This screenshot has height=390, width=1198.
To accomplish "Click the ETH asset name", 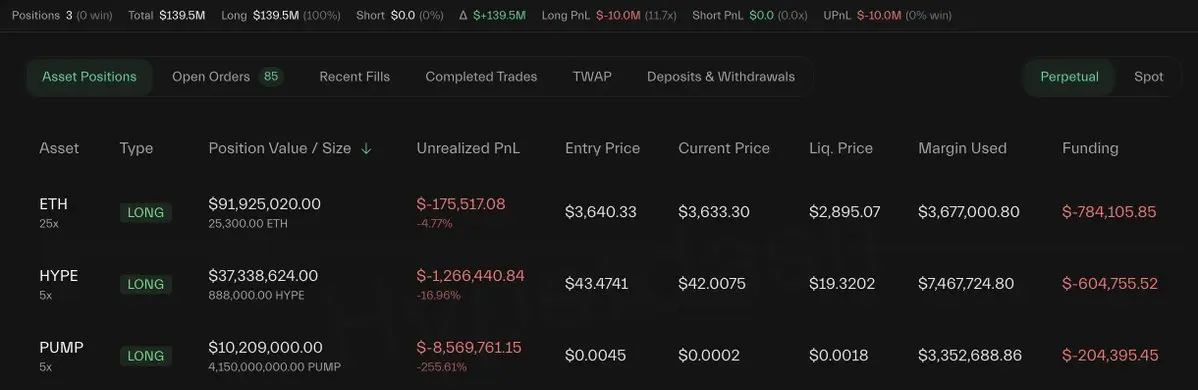I will pos(53,204).
